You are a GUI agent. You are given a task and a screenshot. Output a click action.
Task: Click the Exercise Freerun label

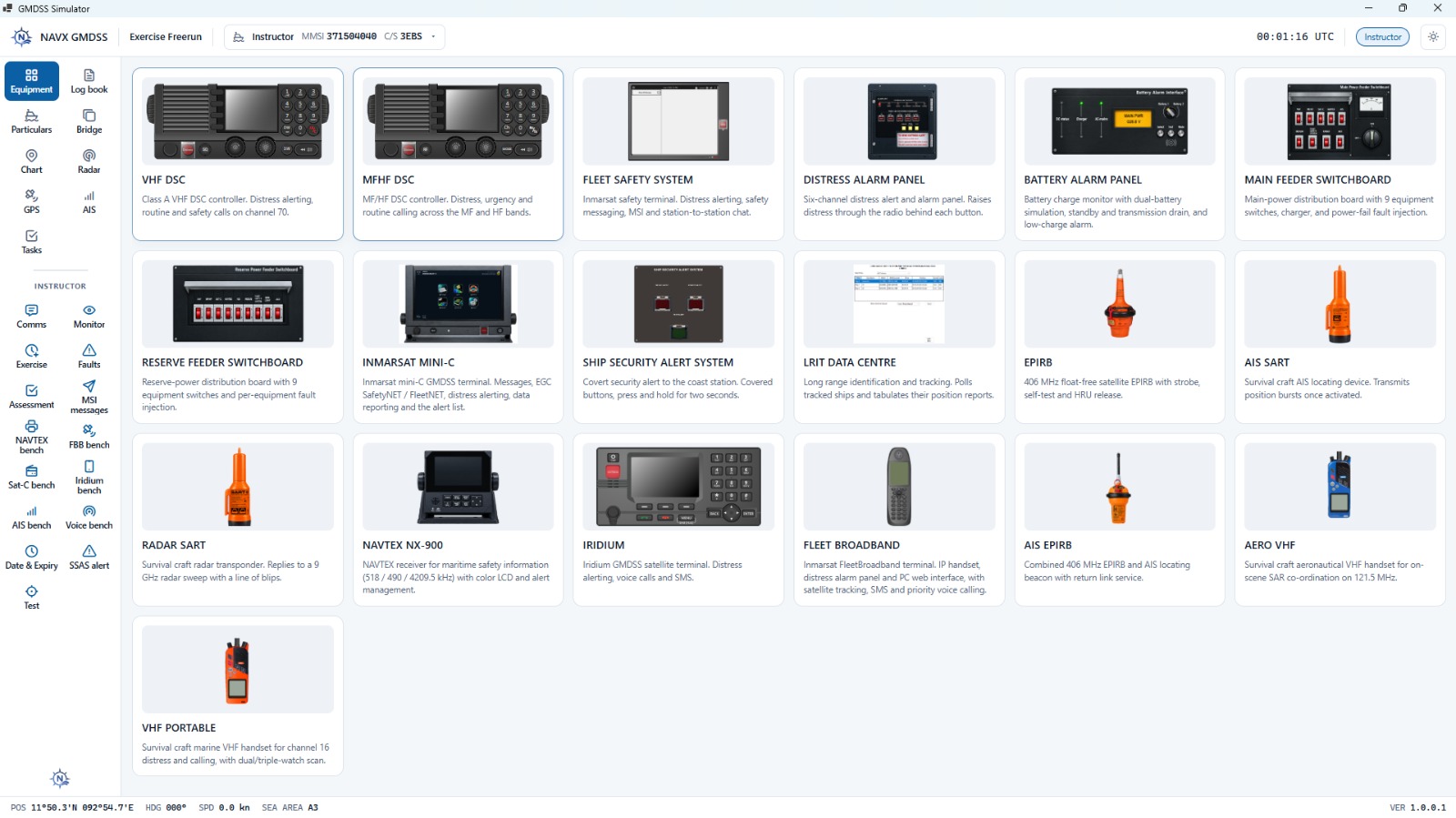coord(166,37)
